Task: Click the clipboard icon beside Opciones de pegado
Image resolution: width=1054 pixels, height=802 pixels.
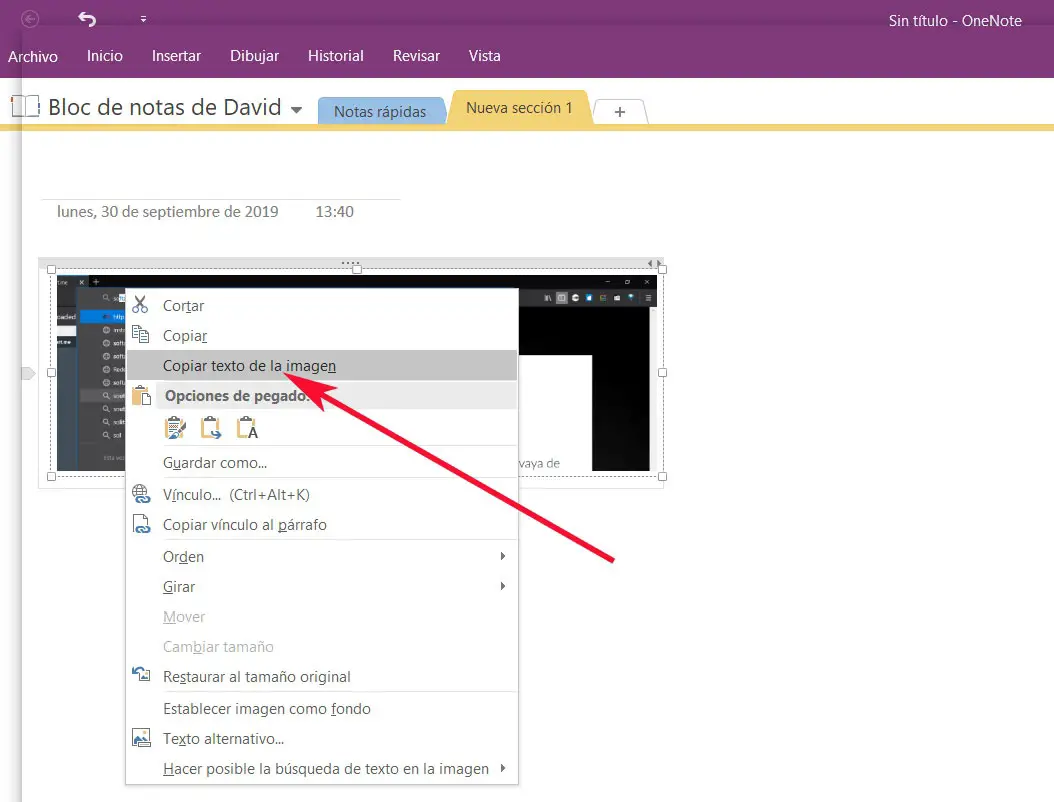Action: point(141,395)
